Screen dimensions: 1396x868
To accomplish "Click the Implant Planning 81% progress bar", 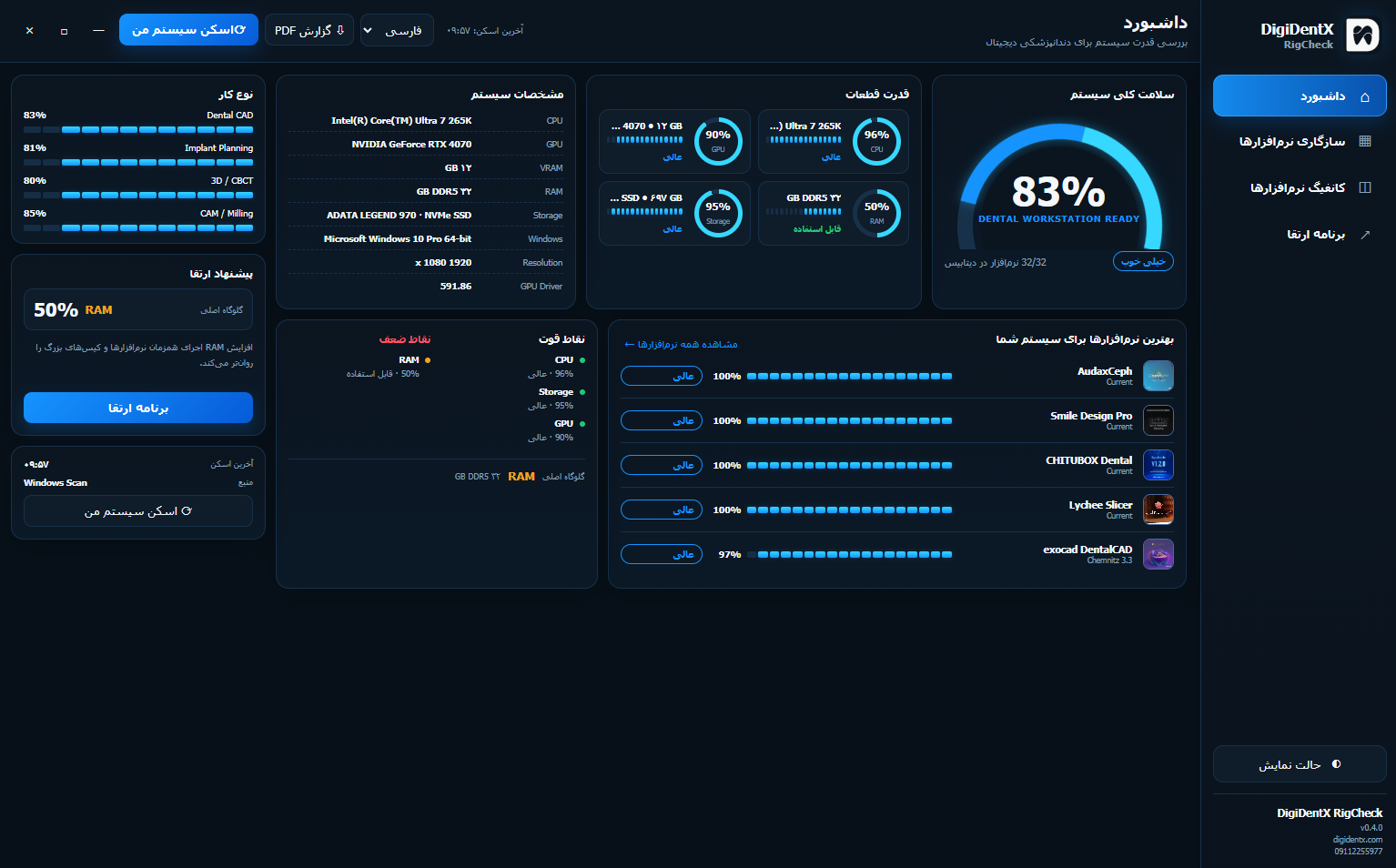I will (x=138, y=162).
